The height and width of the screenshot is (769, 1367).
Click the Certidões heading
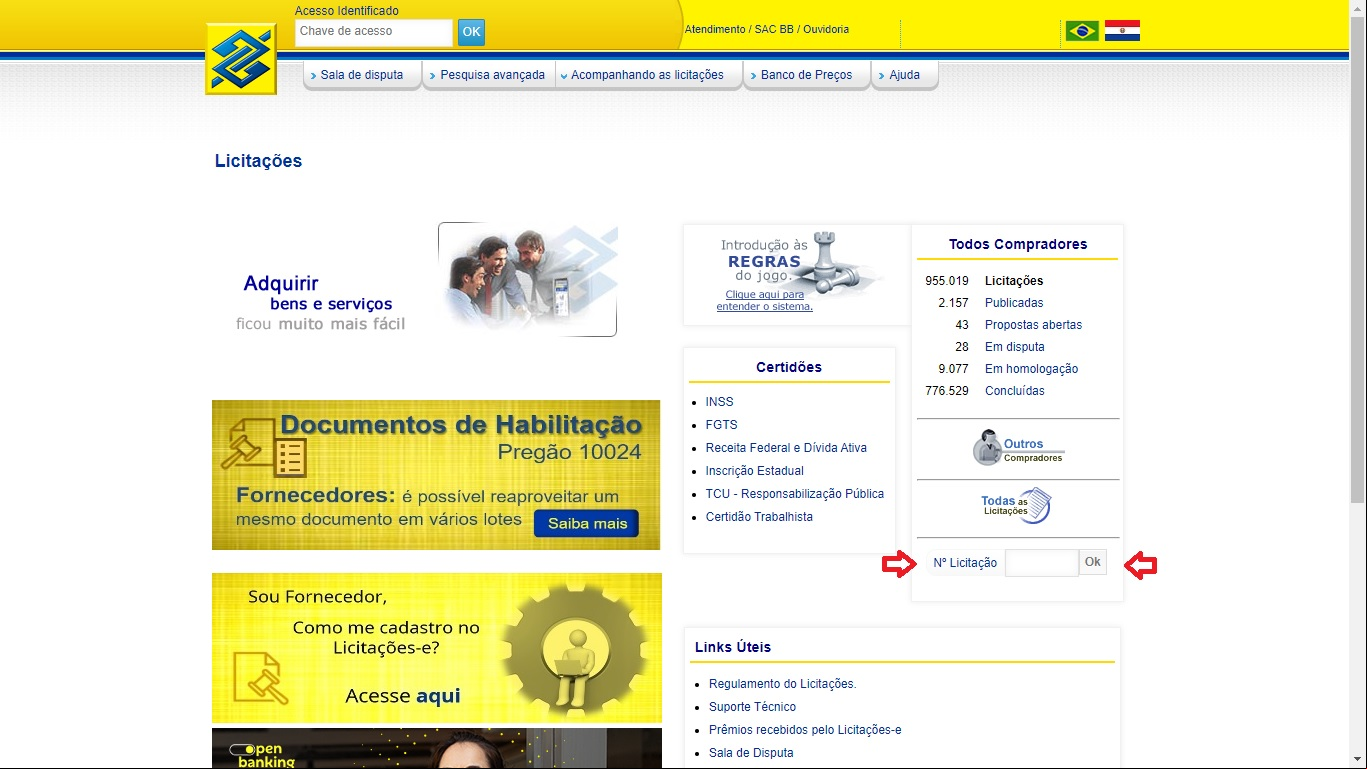click(789, 367)
